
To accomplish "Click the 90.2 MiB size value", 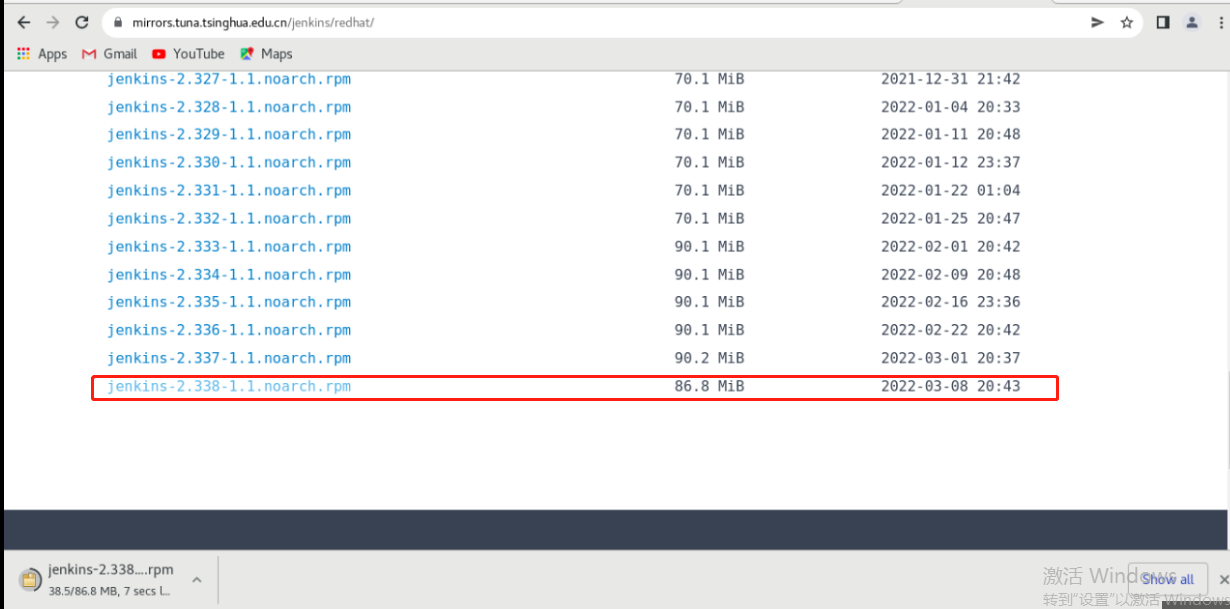I will point(709,358).
